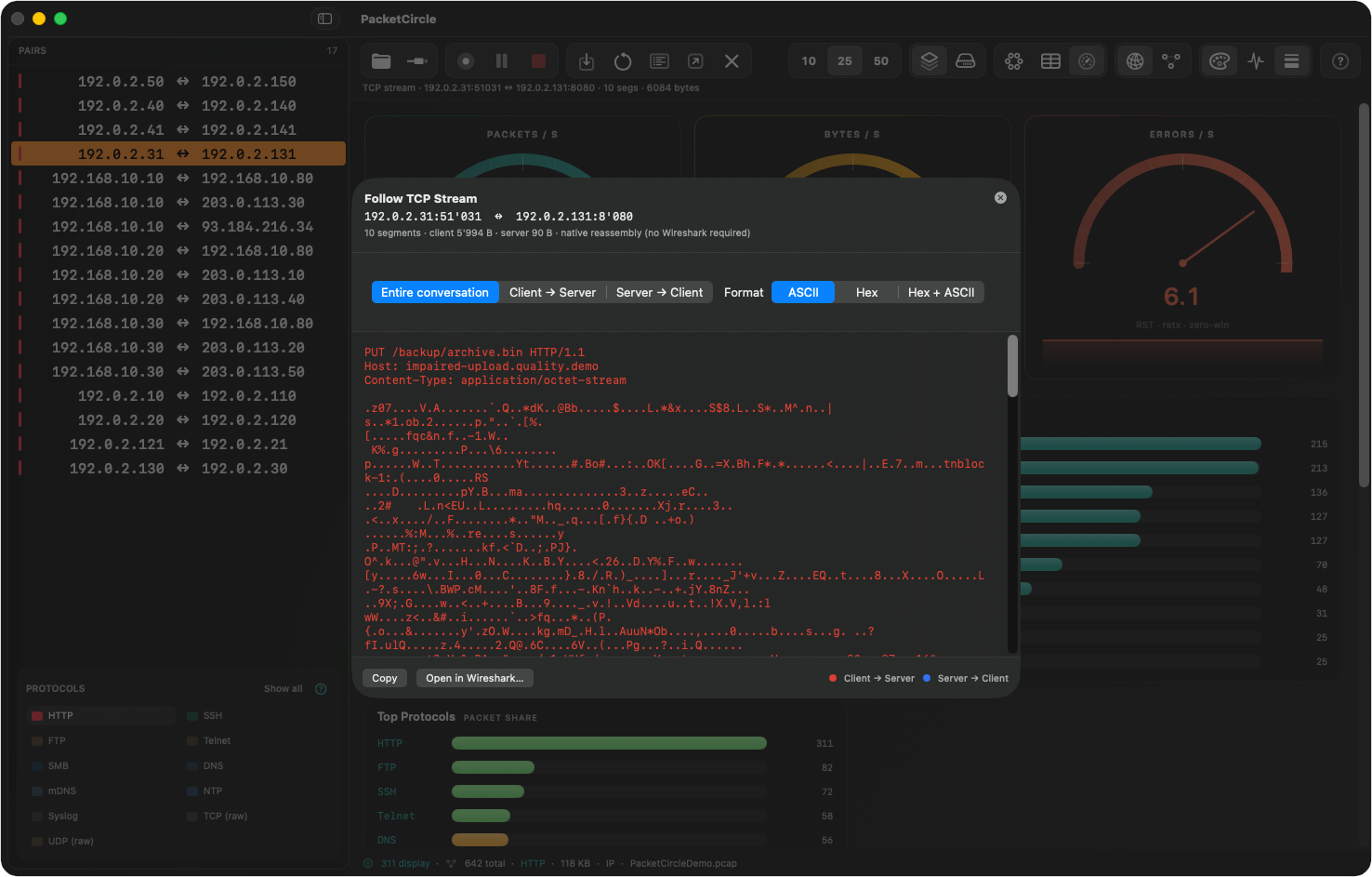Viewport: 1372px width, 877px height.
Task: Select Hex format tab
Action: pos(866,292)
